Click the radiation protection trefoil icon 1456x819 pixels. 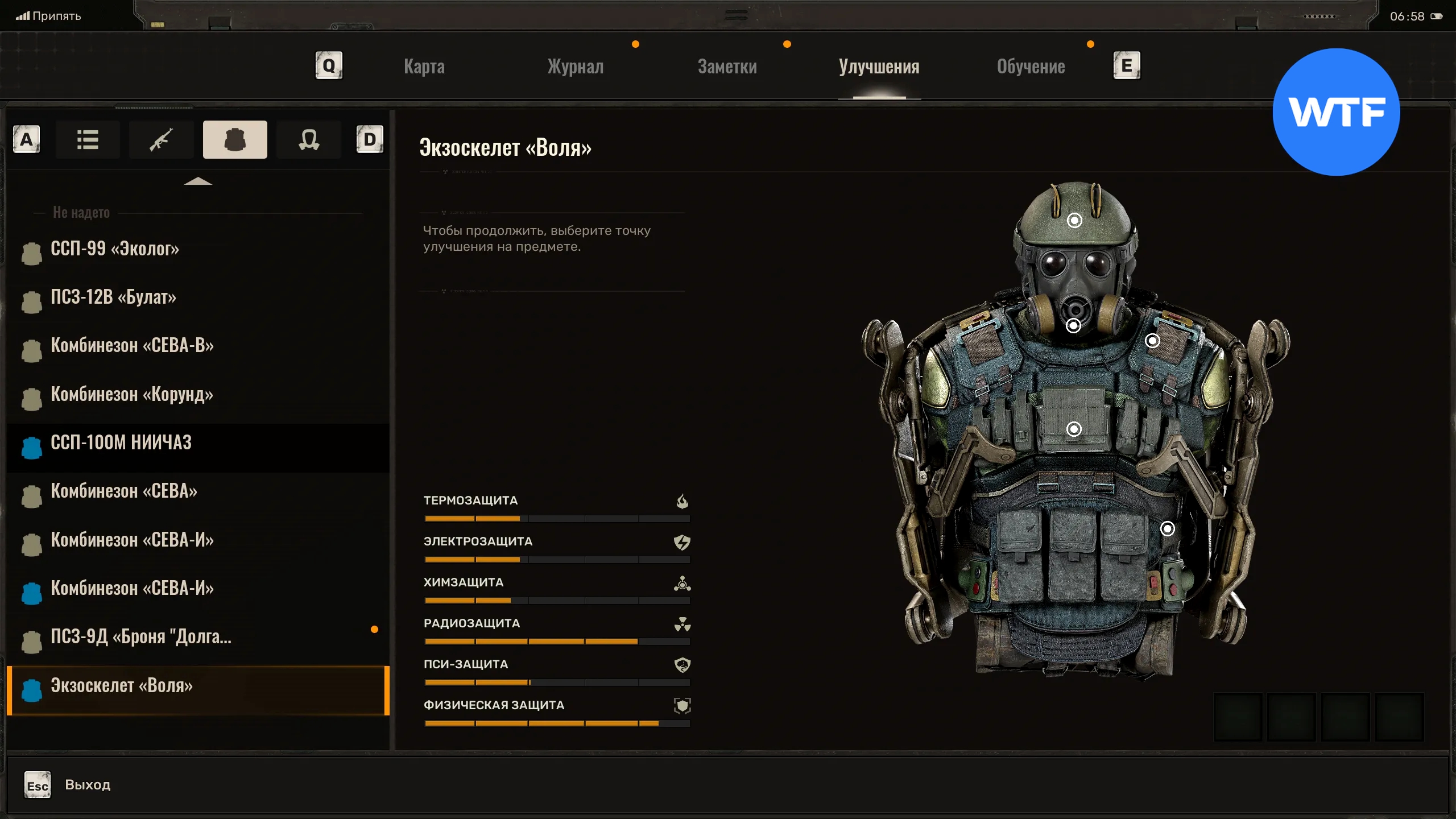click(682, 624)
